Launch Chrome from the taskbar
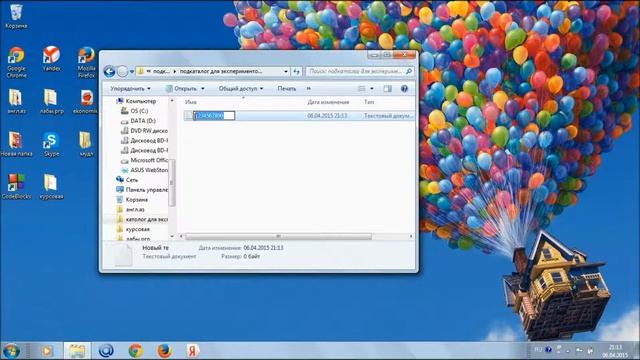The image size is (640, 360). pyautogui.click(x=135, y=351)
